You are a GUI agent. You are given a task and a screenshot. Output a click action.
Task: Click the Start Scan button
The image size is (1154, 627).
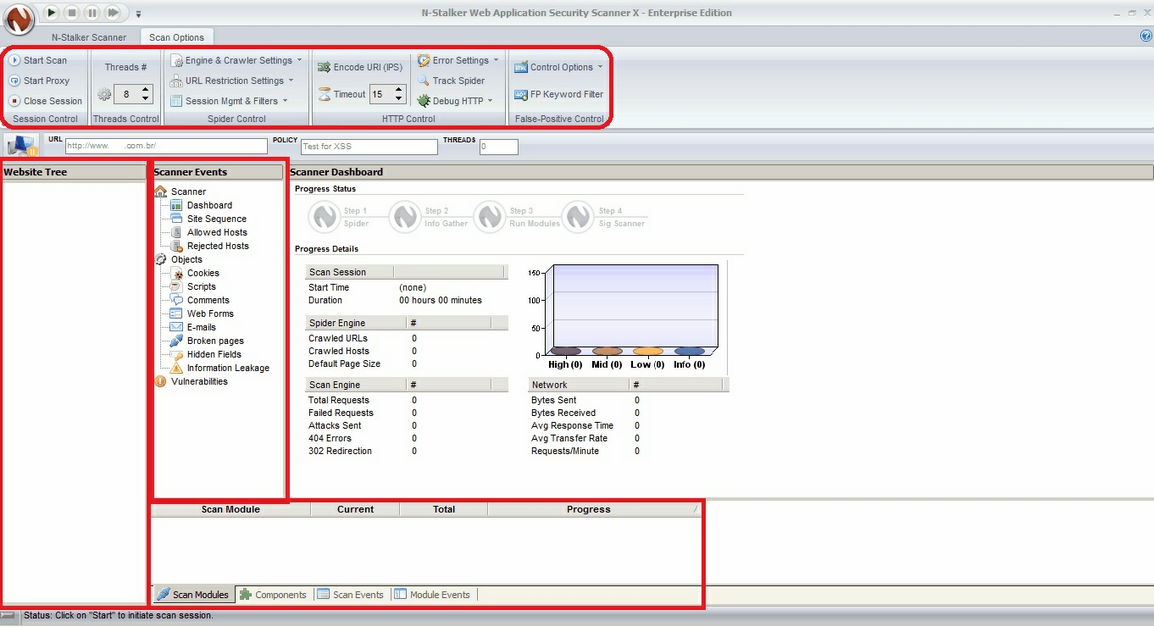[38, 60]
